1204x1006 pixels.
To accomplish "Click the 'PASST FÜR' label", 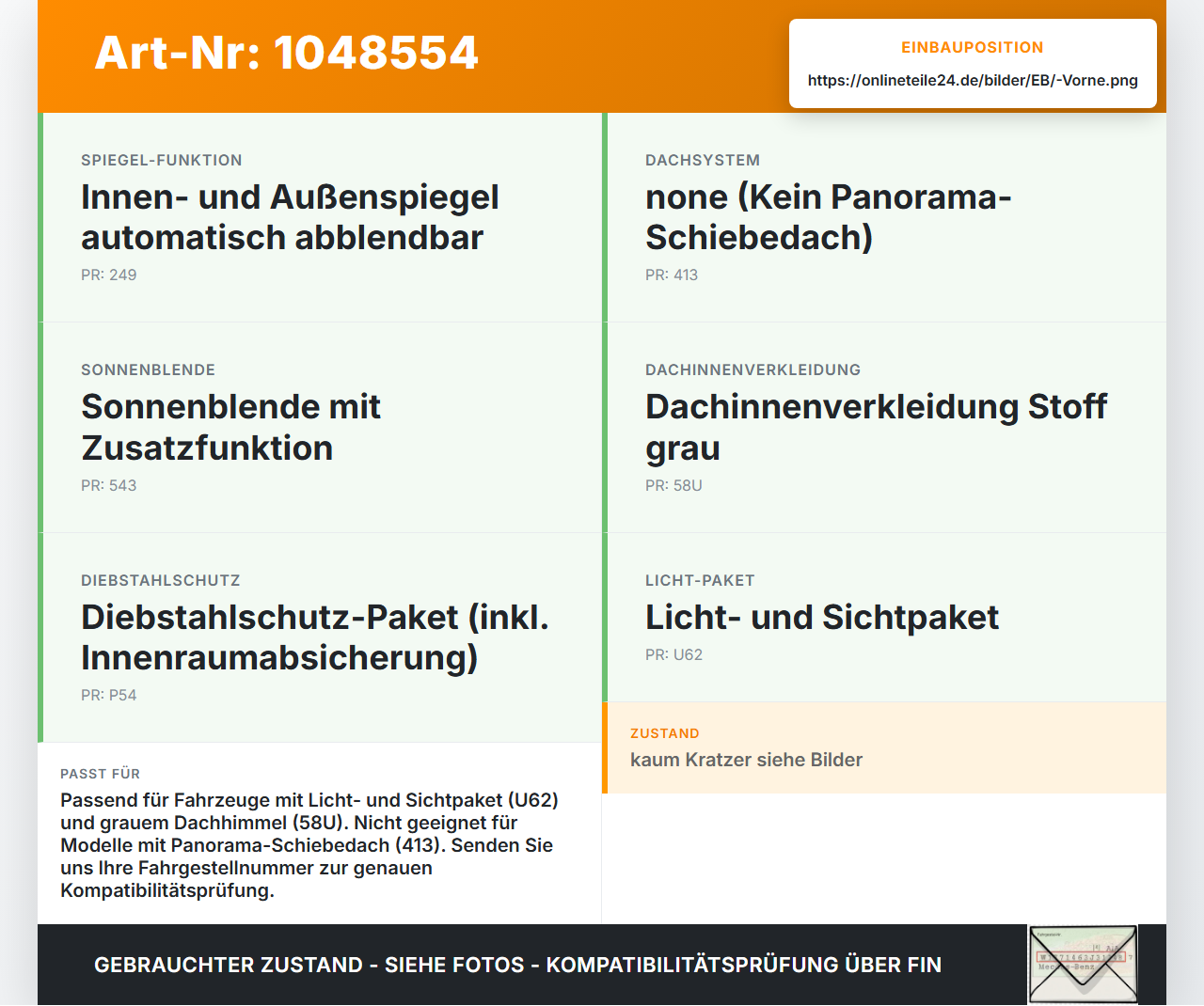I will [101, 774].
